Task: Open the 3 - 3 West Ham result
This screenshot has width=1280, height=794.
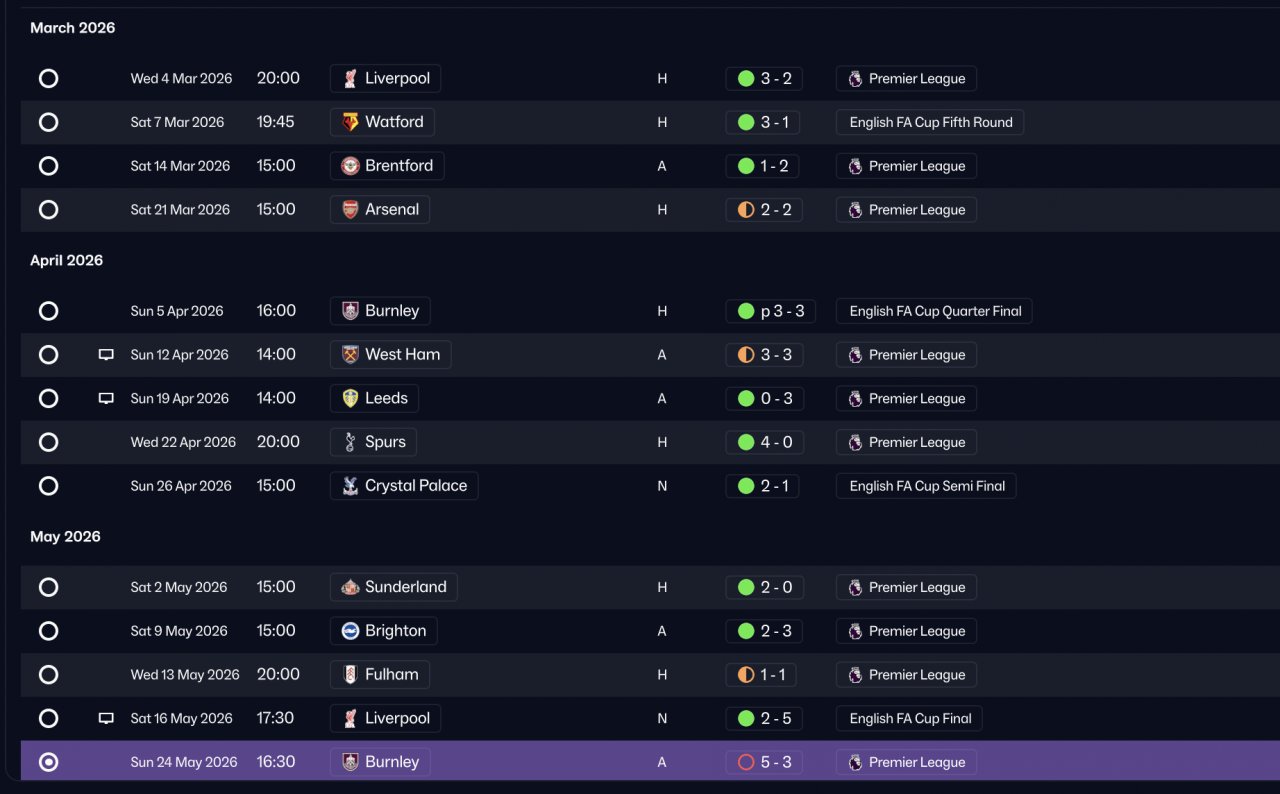Action: coord(764,355)
